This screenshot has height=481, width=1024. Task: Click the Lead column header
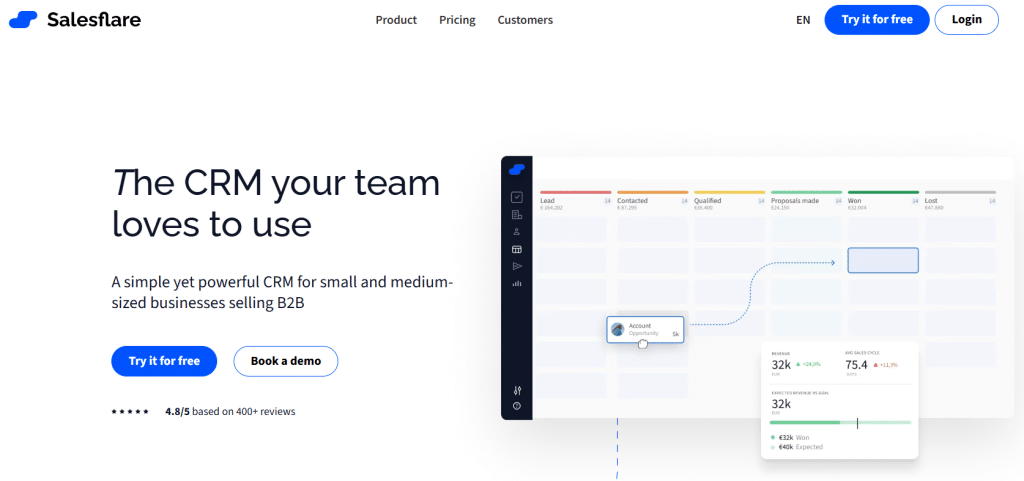click(576, 201)
